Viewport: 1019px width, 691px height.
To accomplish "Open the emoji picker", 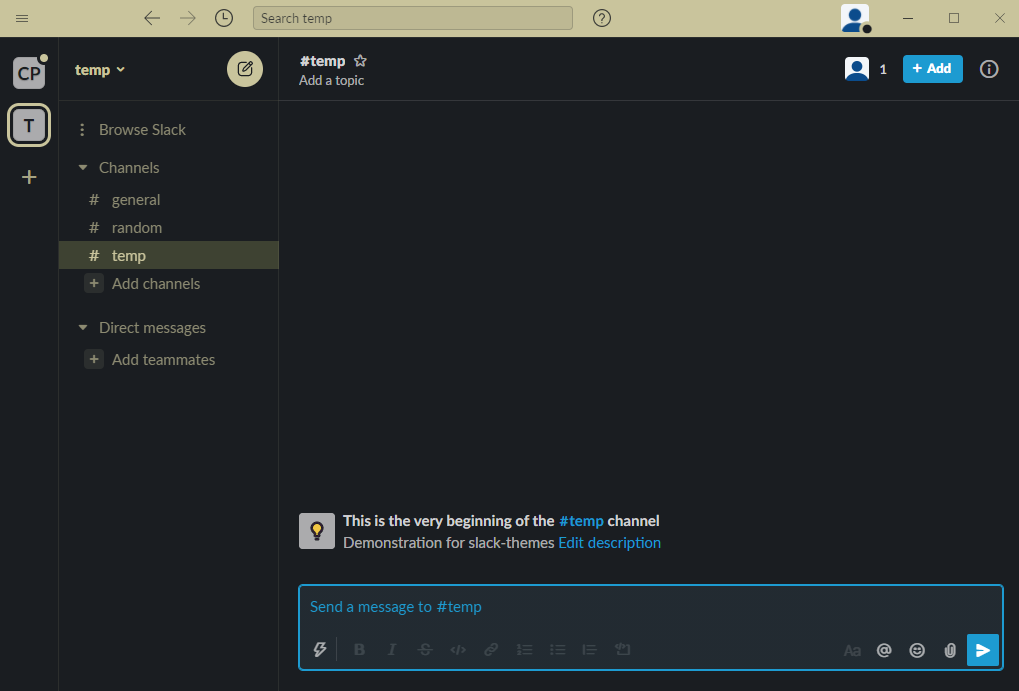I will click(x=917, y=650).
